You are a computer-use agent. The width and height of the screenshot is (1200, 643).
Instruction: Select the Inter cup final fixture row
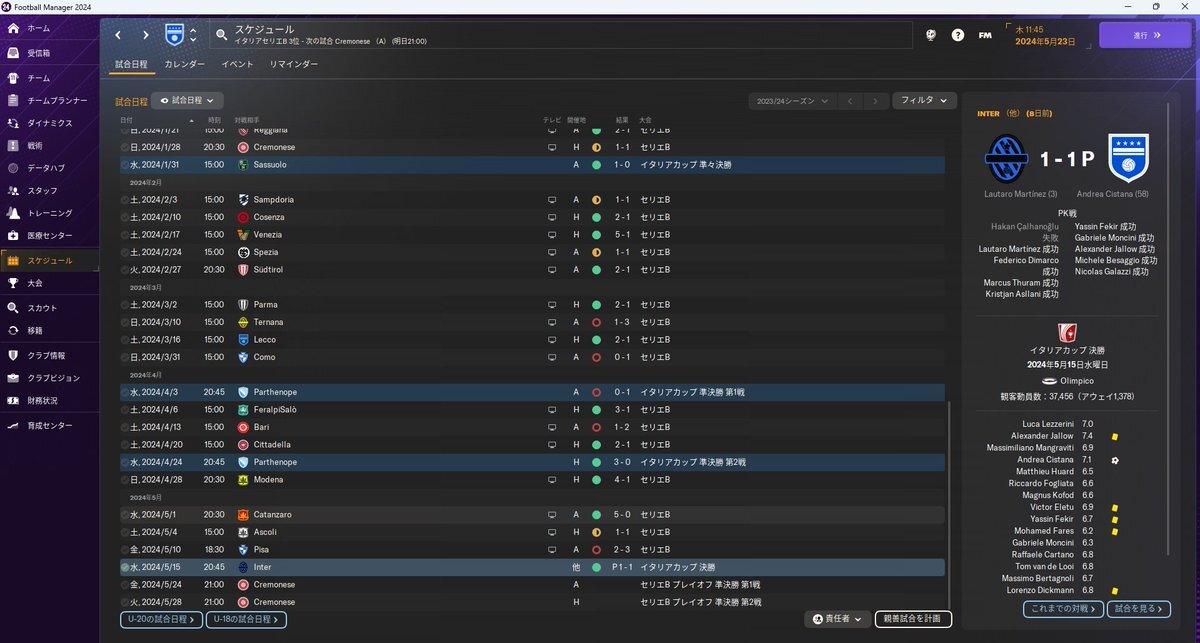pos(532,567)
